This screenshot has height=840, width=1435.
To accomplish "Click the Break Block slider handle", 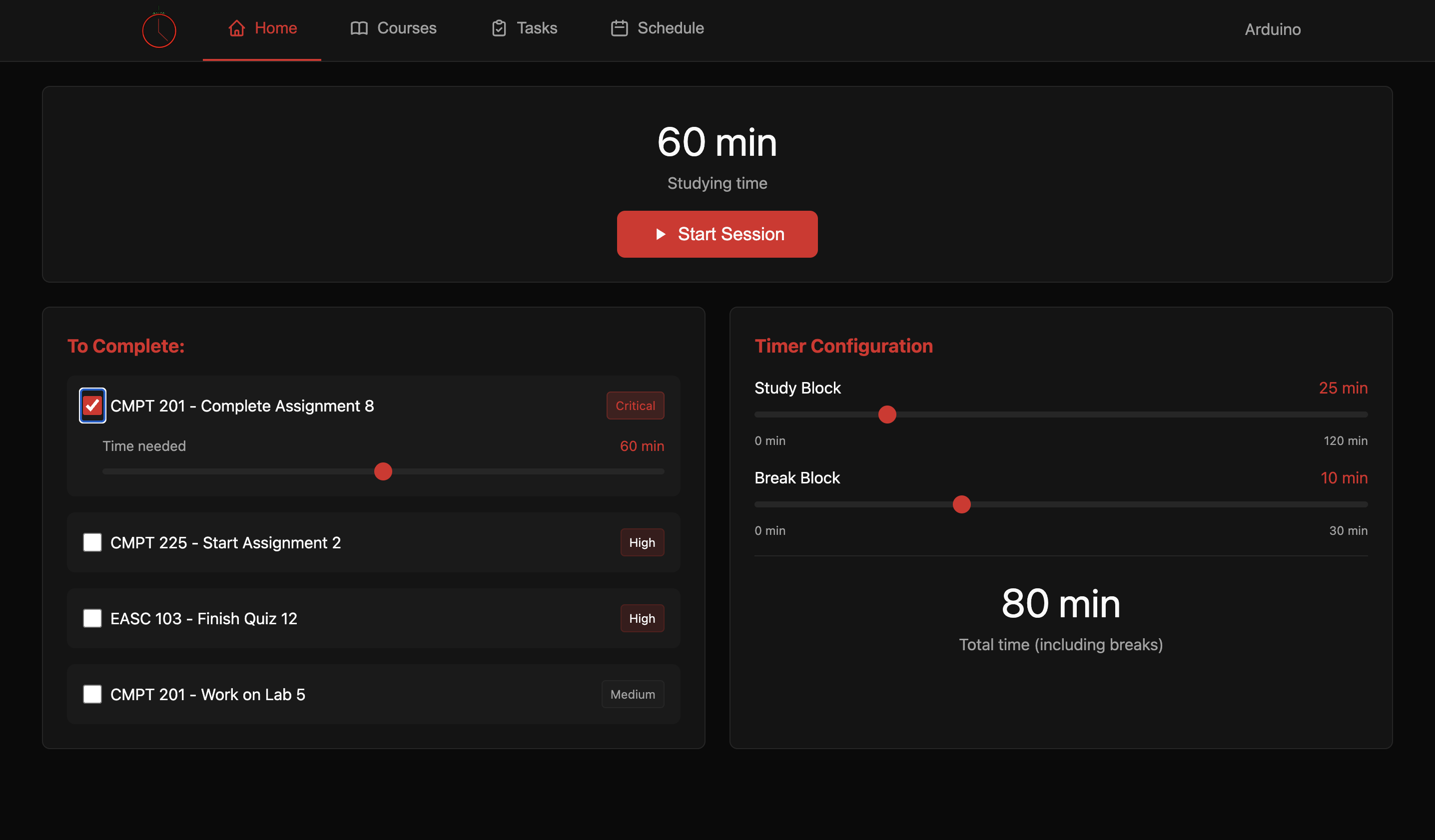I will click(961, 504).
